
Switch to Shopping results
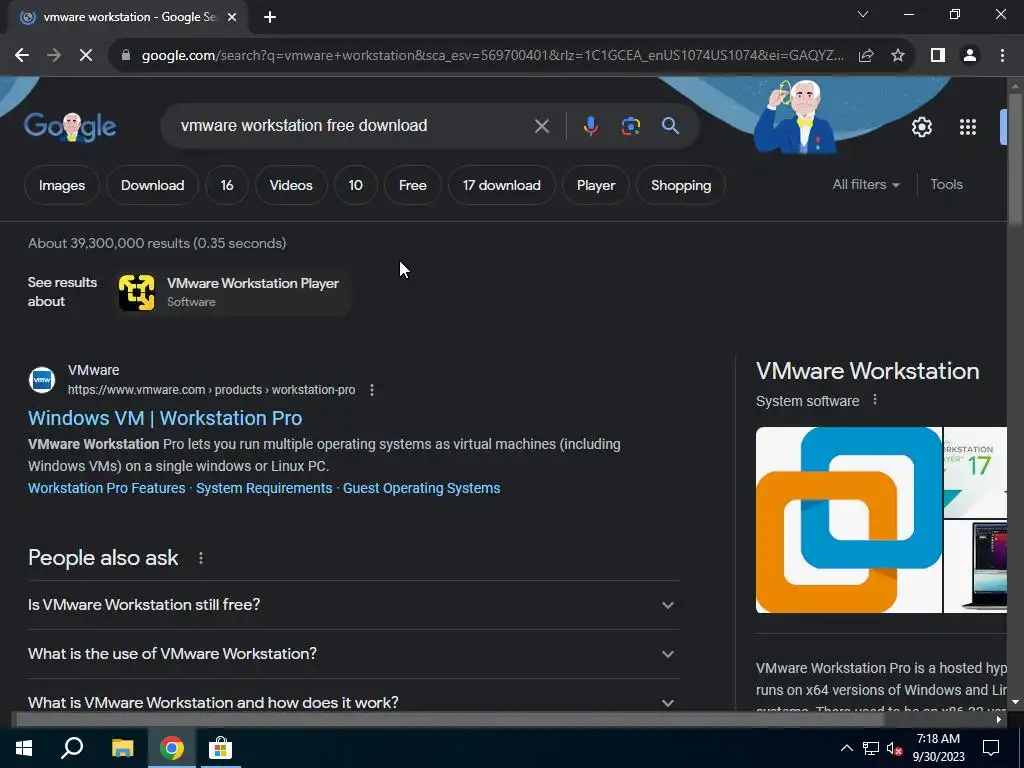coord(680,185)
